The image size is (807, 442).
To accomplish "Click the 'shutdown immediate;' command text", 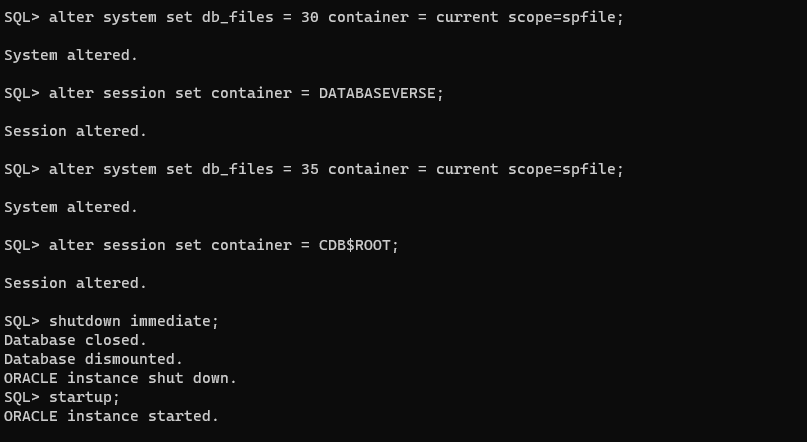I will (x=133, y=321).
